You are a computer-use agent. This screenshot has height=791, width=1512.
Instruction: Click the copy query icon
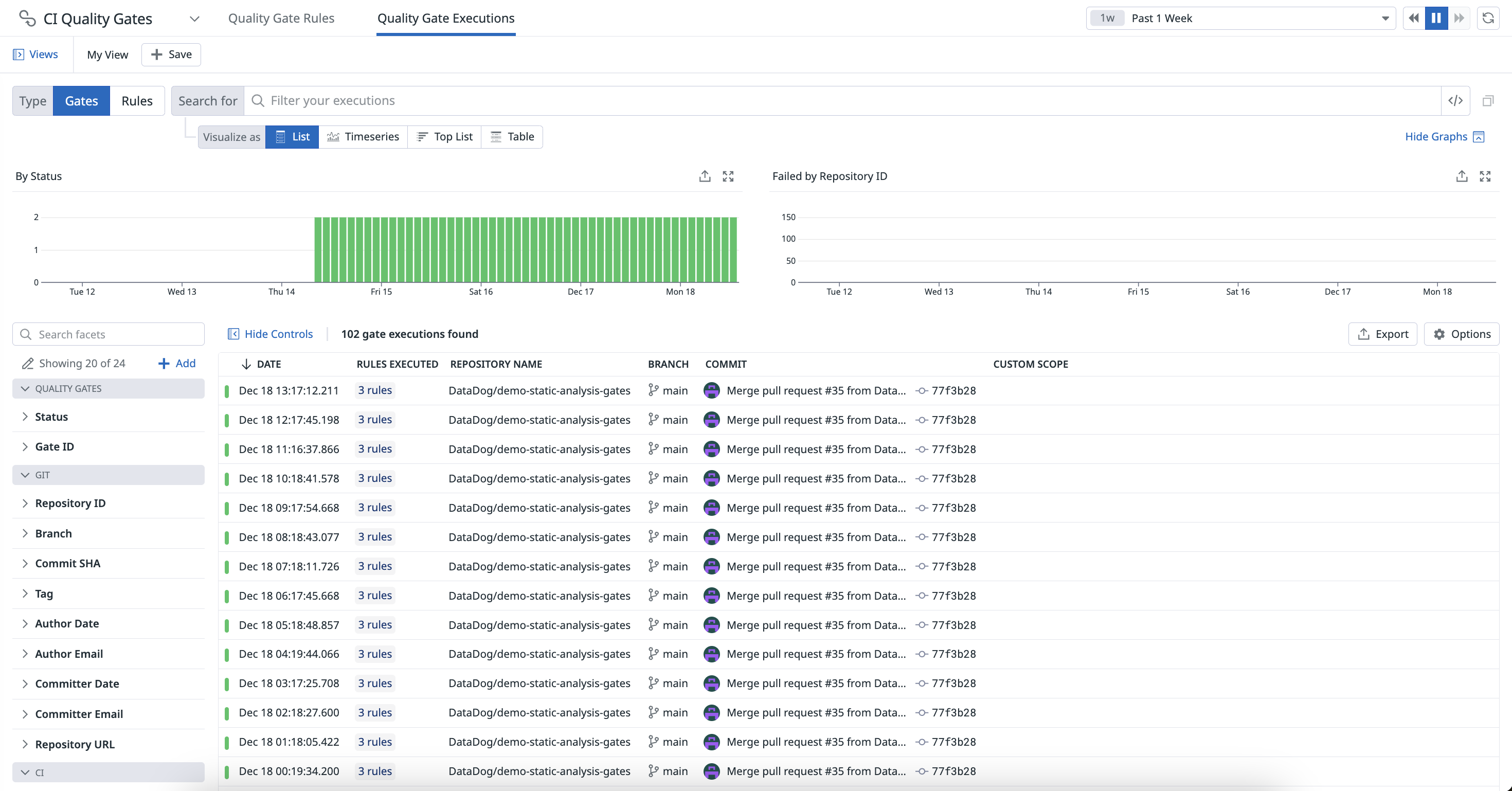[1487, 101]
